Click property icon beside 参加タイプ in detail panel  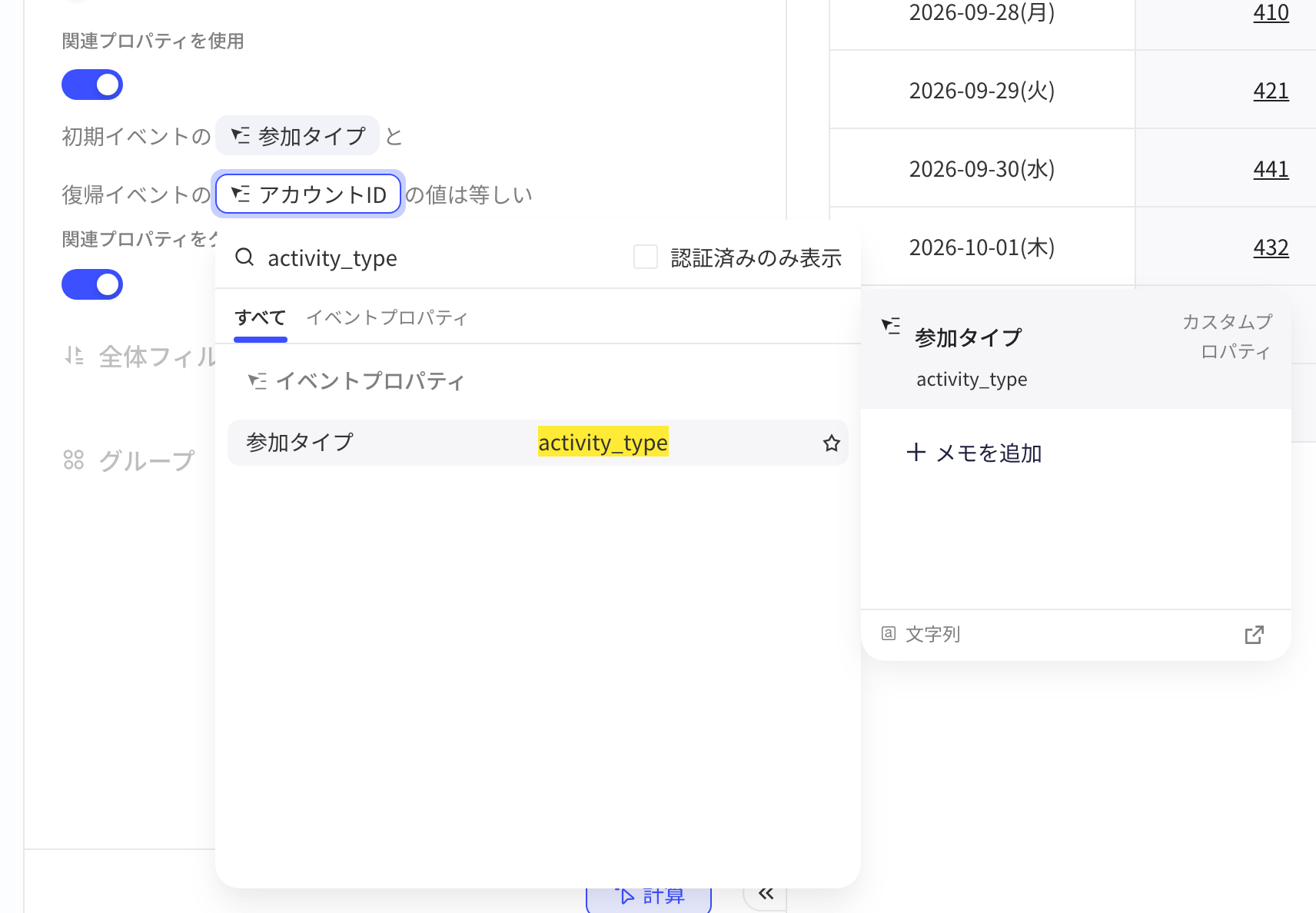point(891,327)
